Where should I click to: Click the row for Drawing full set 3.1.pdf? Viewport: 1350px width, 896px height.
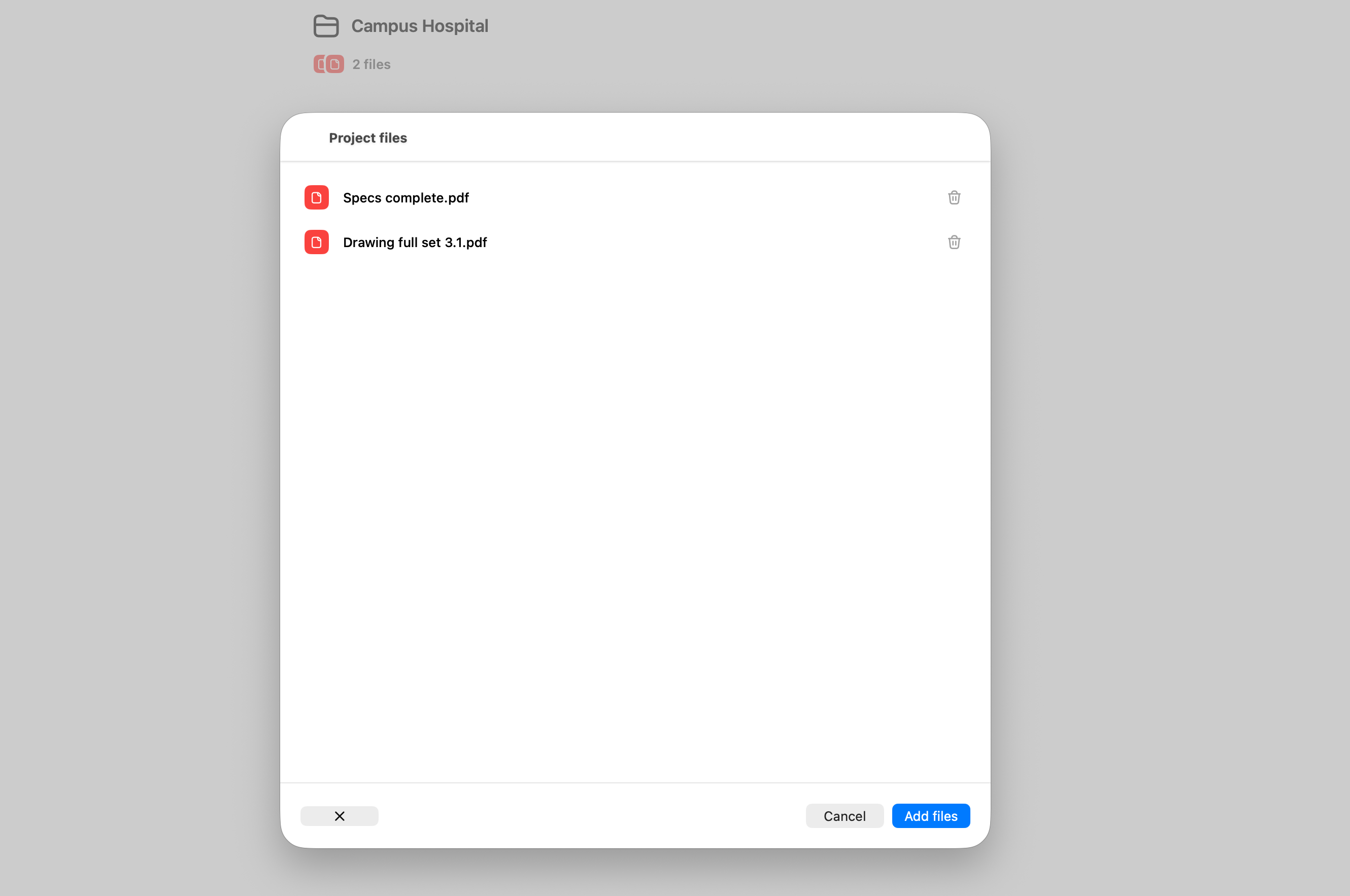coord(629,242)
